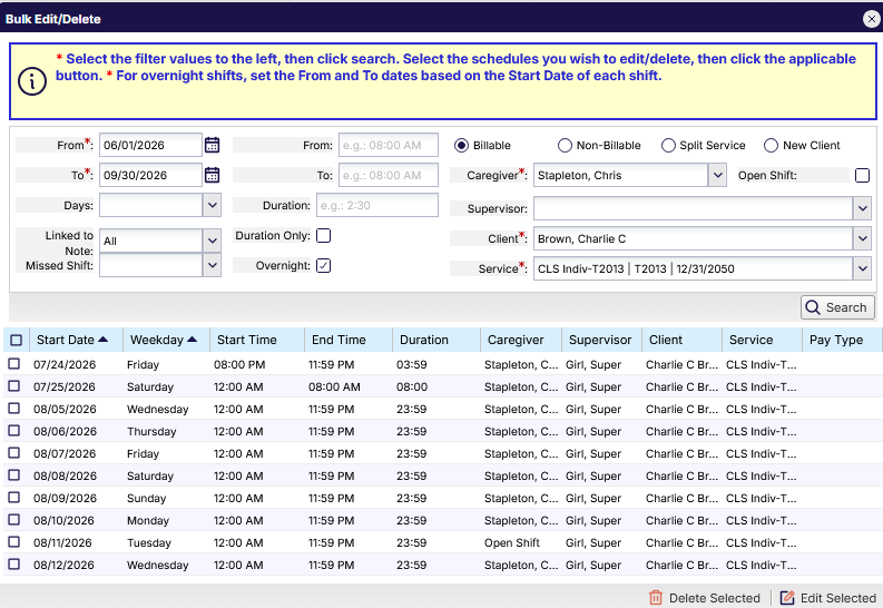The image size is (883, 608).
Task: Sort ascending by Start Date arrow
Action: point(102,339)
